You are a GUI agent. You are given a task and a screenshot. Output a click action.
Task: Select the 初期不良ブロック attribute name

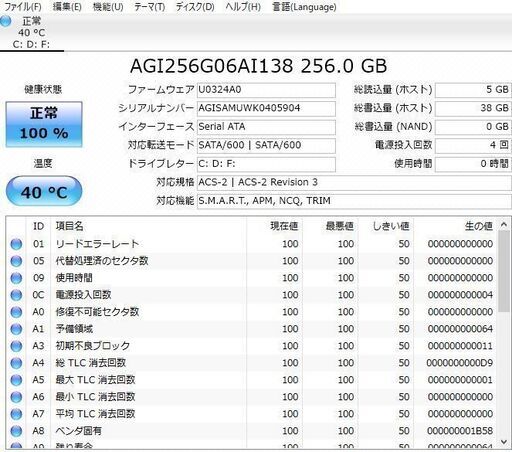[x=93, y=346]
